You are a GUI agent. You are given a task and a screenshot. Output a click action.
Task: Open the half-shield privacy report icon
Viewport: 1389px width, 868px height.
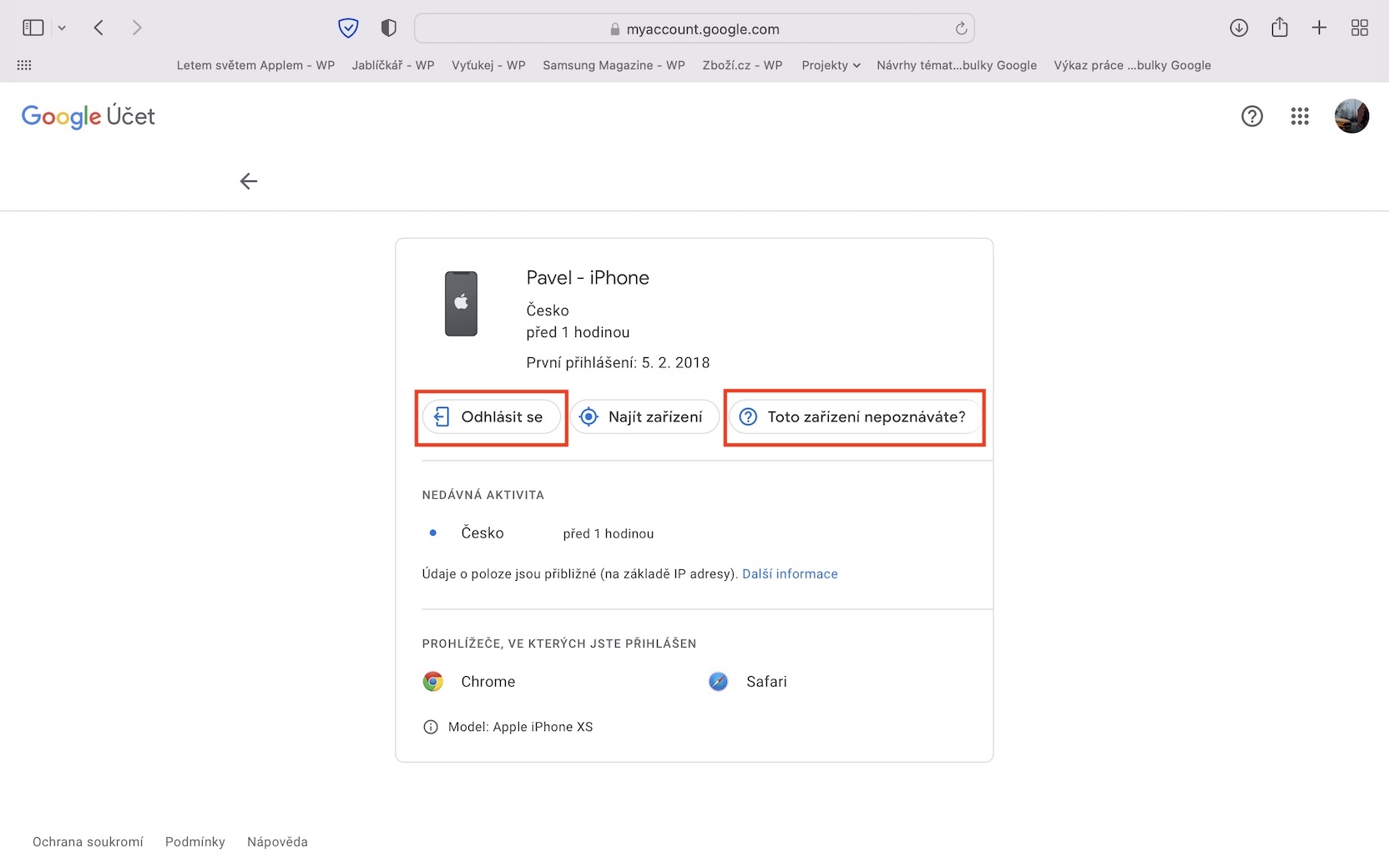pyautogui.click(x=388, y=28)
